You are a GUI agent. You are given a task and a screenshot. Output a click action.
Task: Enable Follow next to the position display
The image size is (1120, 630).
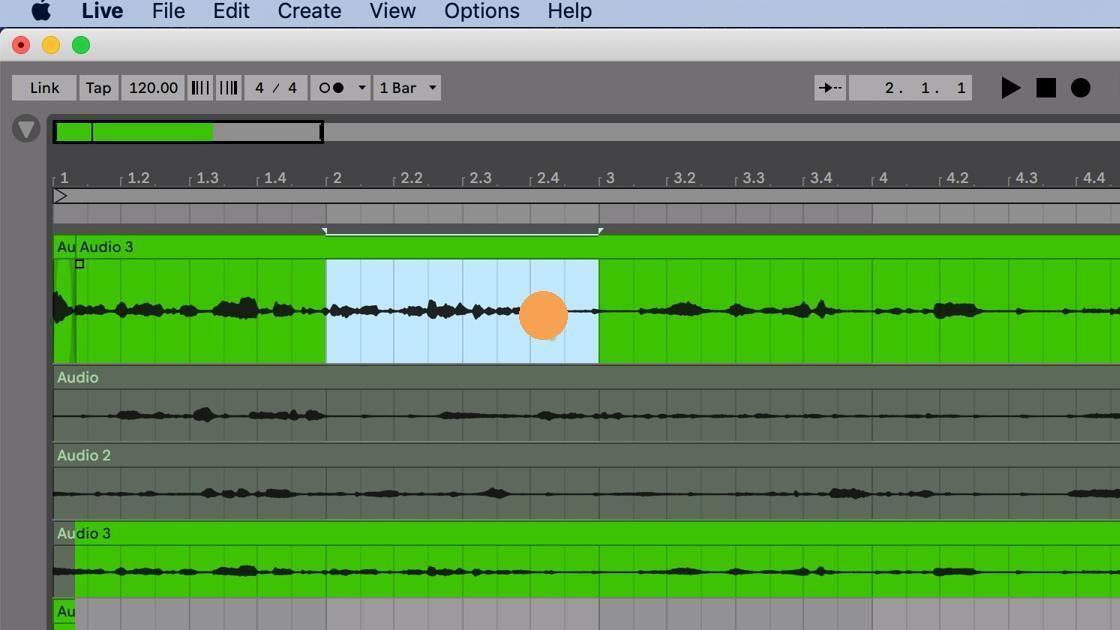829,88
